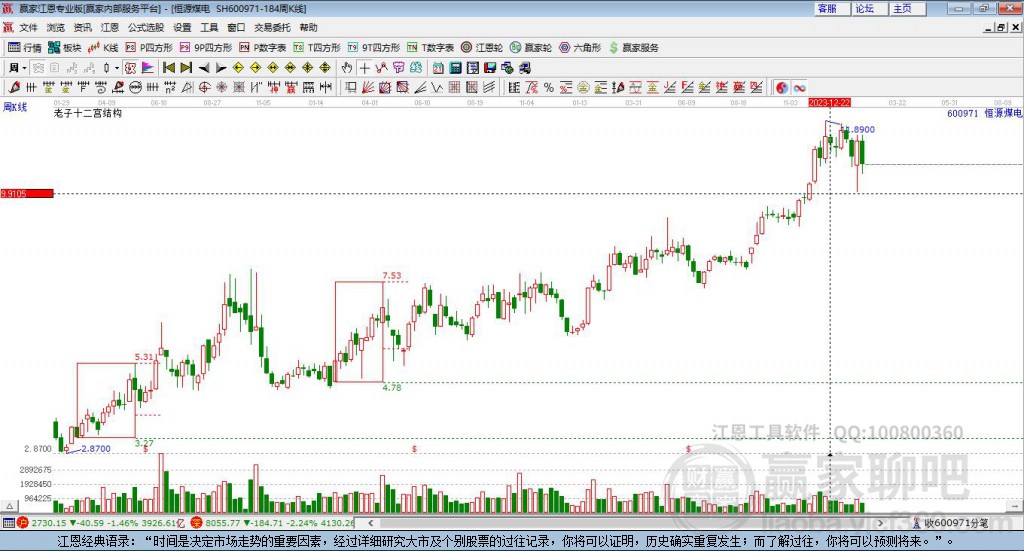
Task: Click the n² number tool icon
Action: tap(170, 87)
